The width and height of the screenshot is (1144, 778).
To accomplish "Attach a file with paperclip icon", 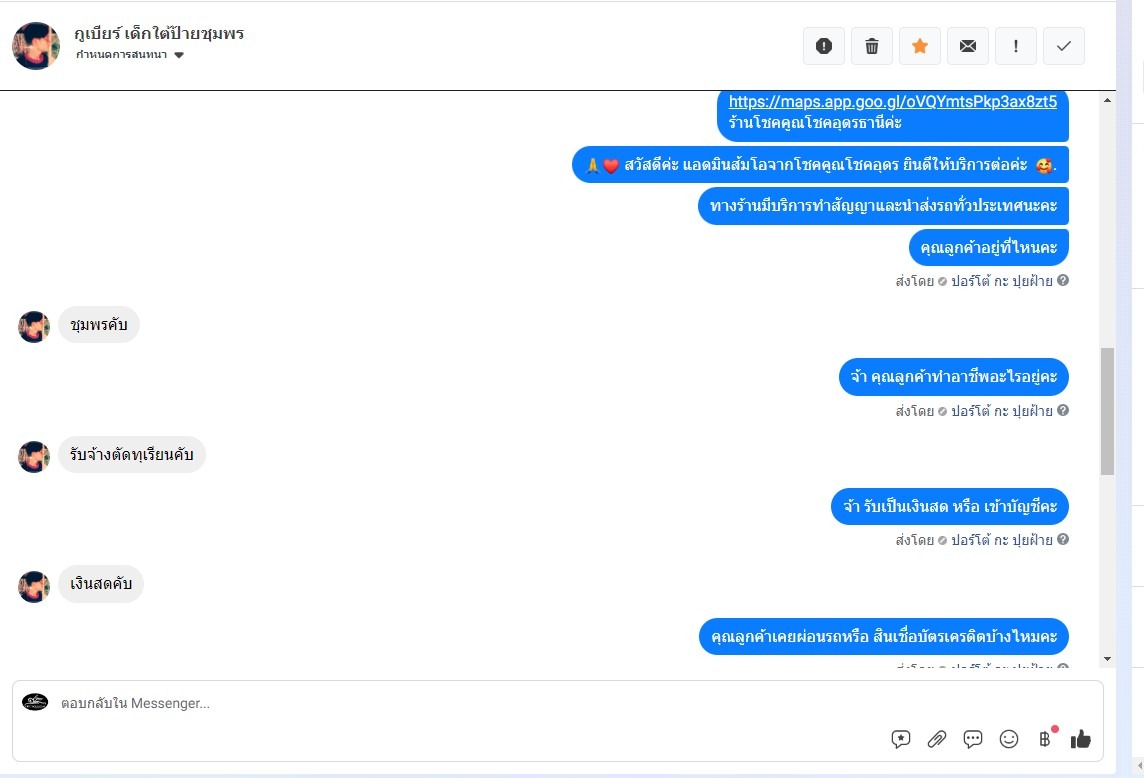I will coord(937,739).
